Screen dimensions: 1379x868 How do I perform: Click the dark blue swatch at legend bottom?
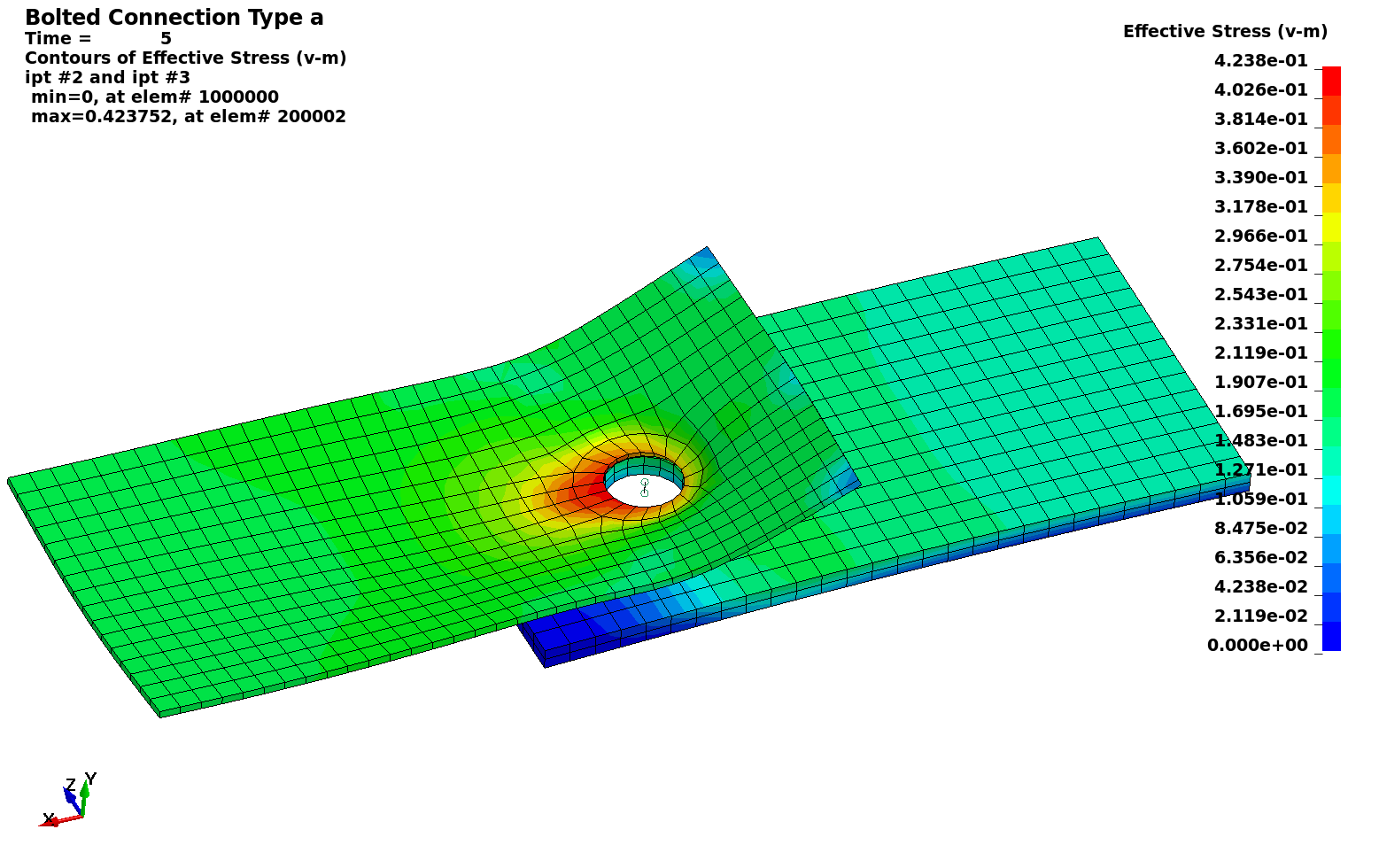coord(1331,636)
